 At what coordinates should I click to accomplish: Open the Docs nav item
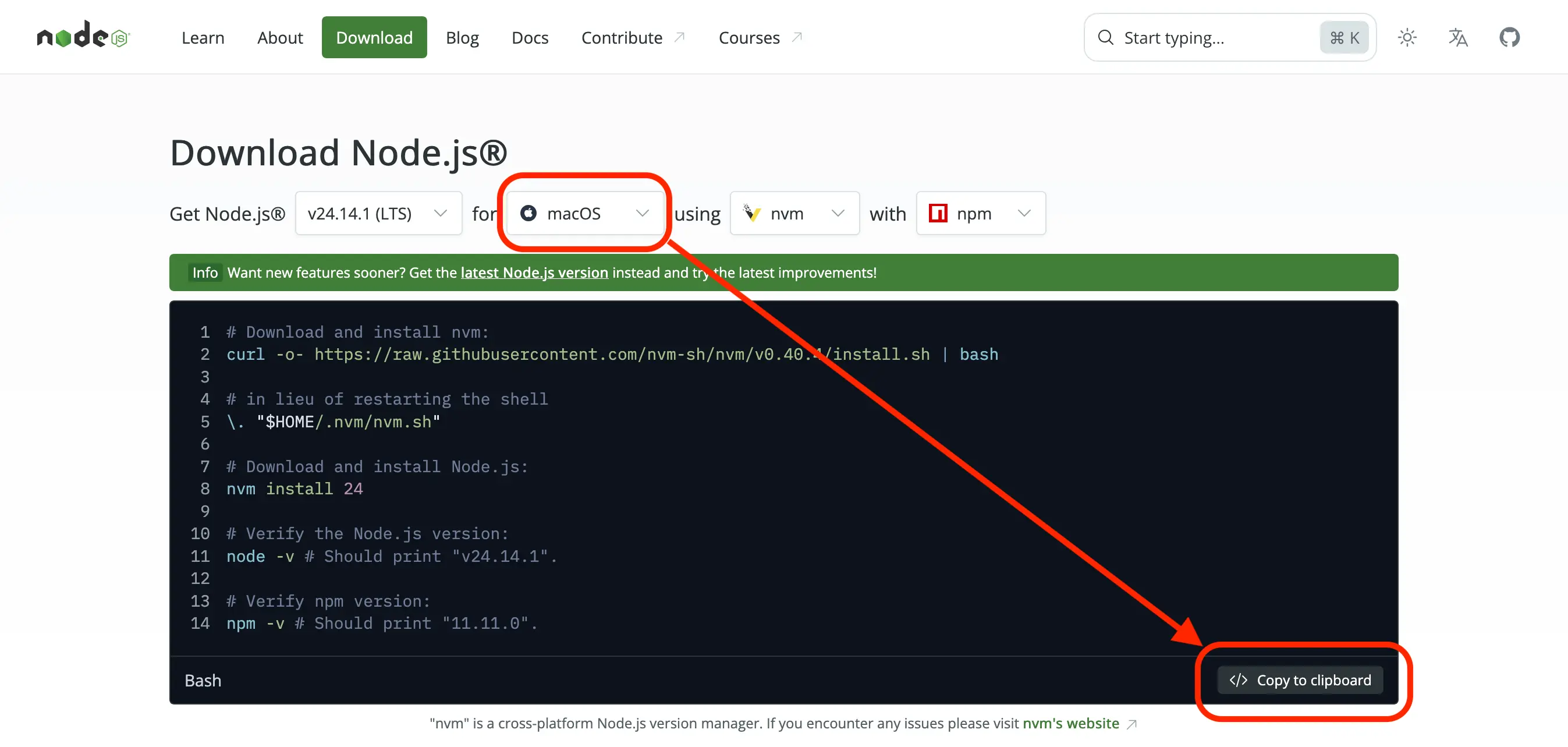tap(530, 38)
